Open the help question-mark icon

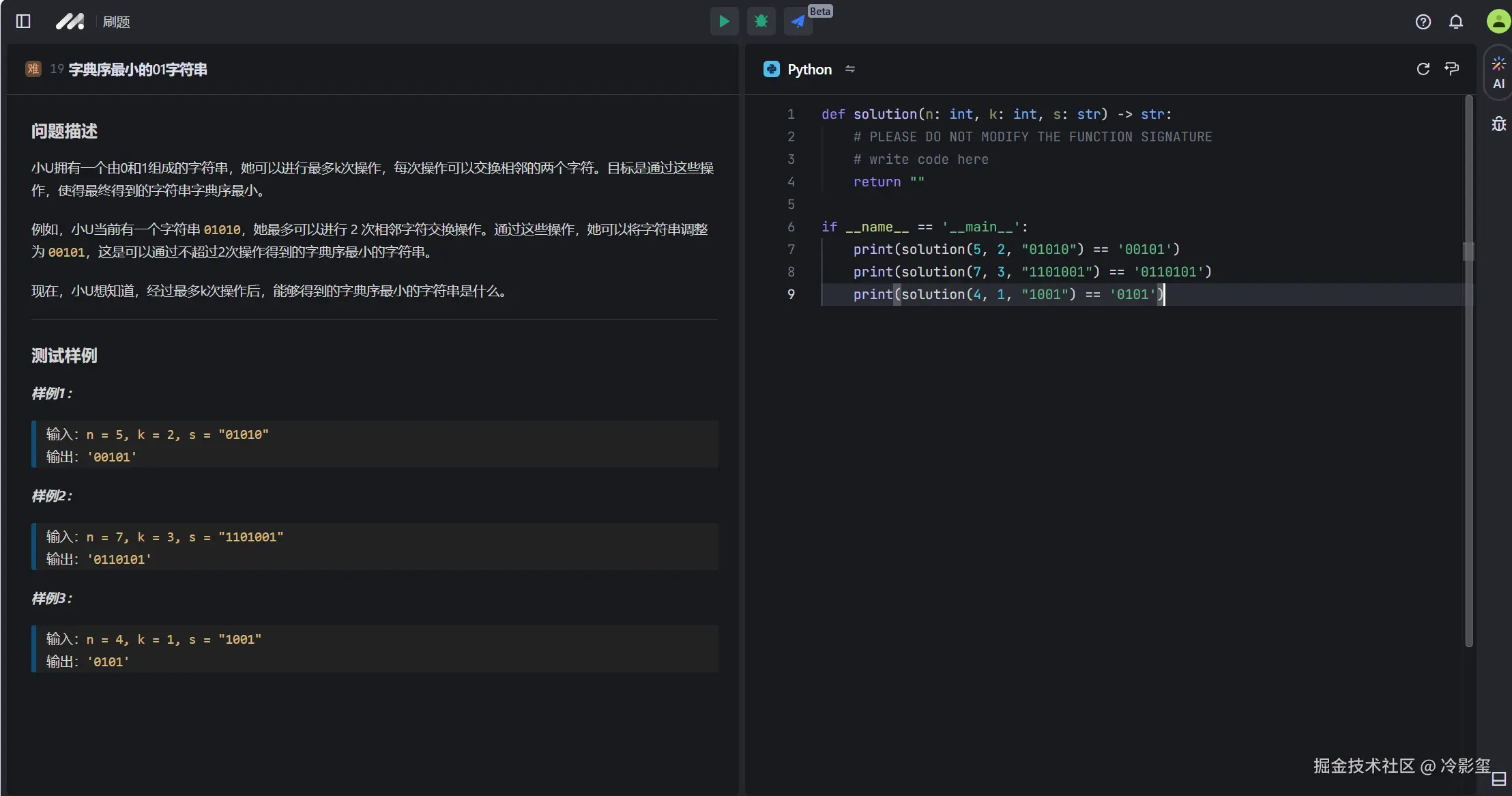[1423, 22]
